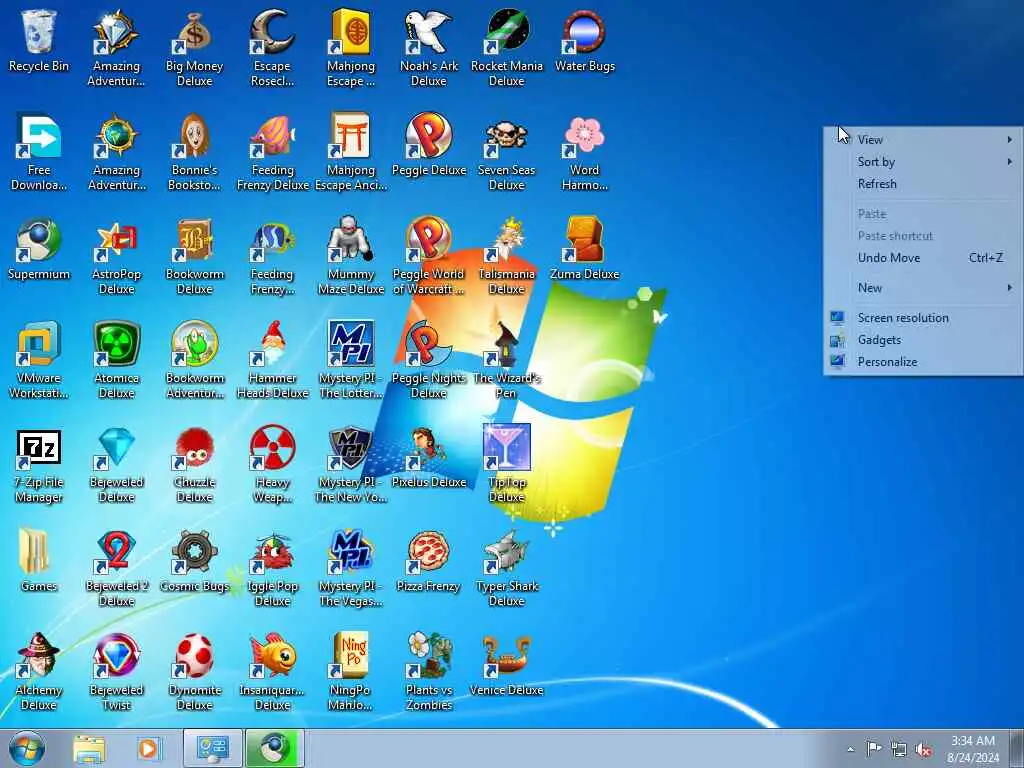Select The Wizard's Pen shortcut
This screenshot has width=1024, height=768.
(507, 360)
